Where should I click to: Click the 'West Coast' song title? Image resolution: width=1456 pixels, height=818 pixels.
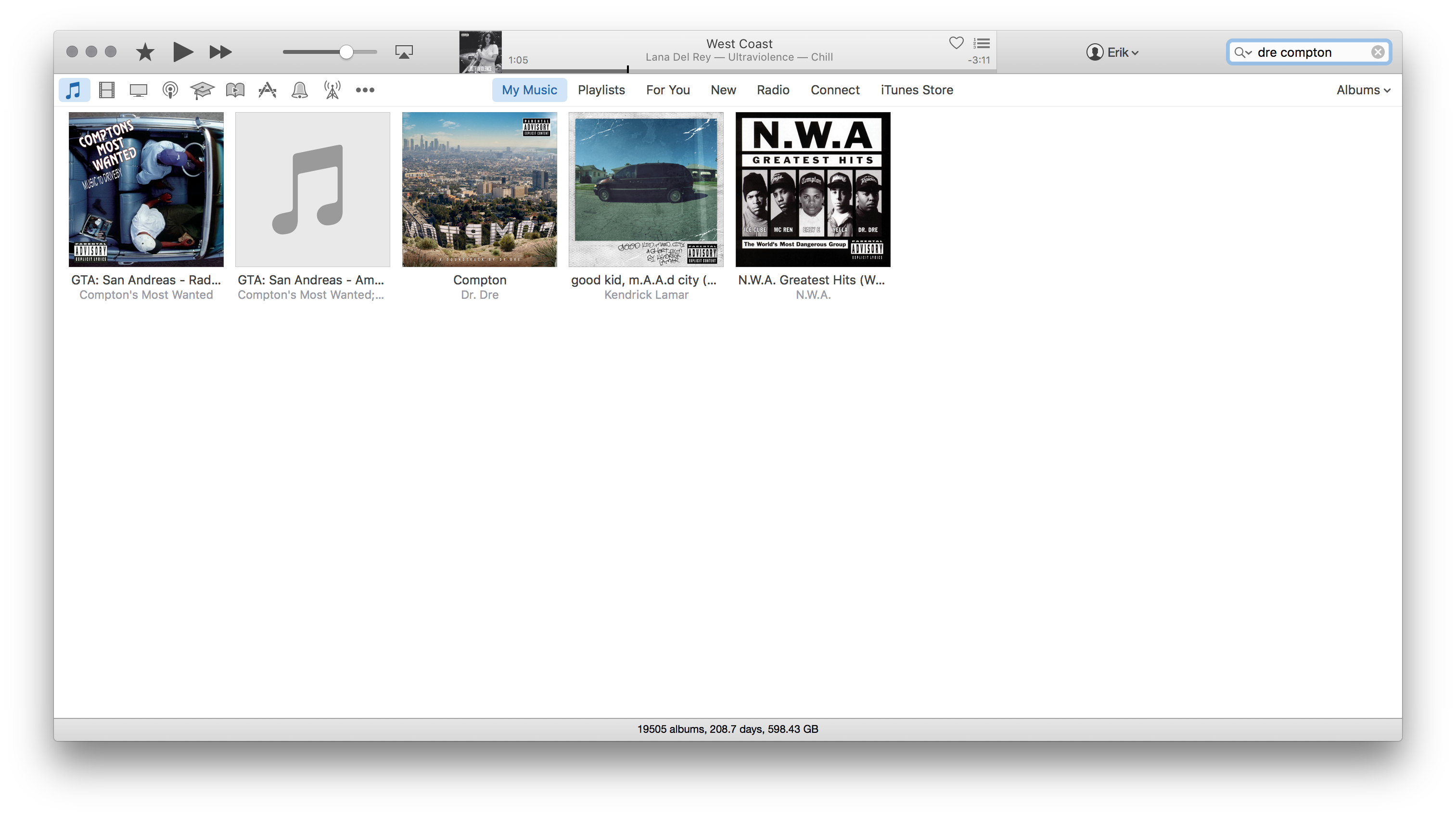[x=739, y=43]
